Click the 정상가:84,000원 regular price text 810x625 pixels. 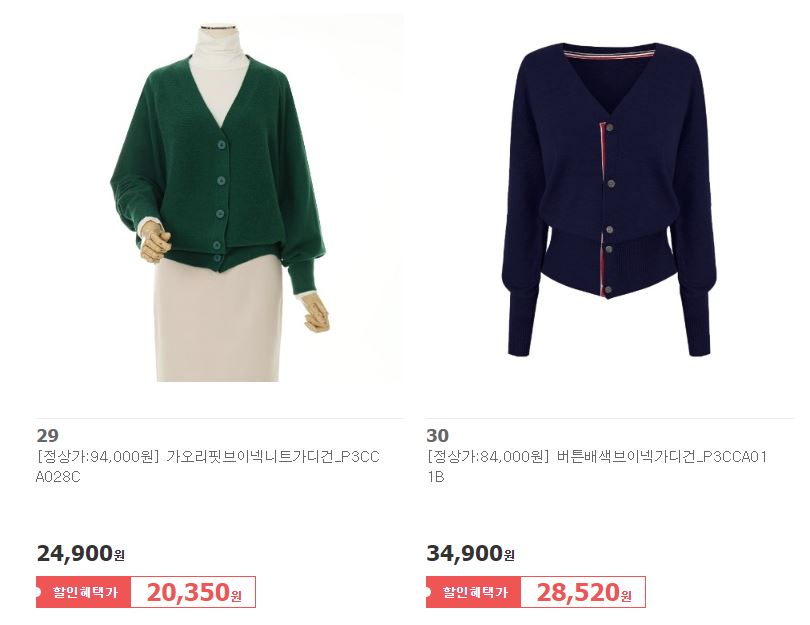pos(488,457)
